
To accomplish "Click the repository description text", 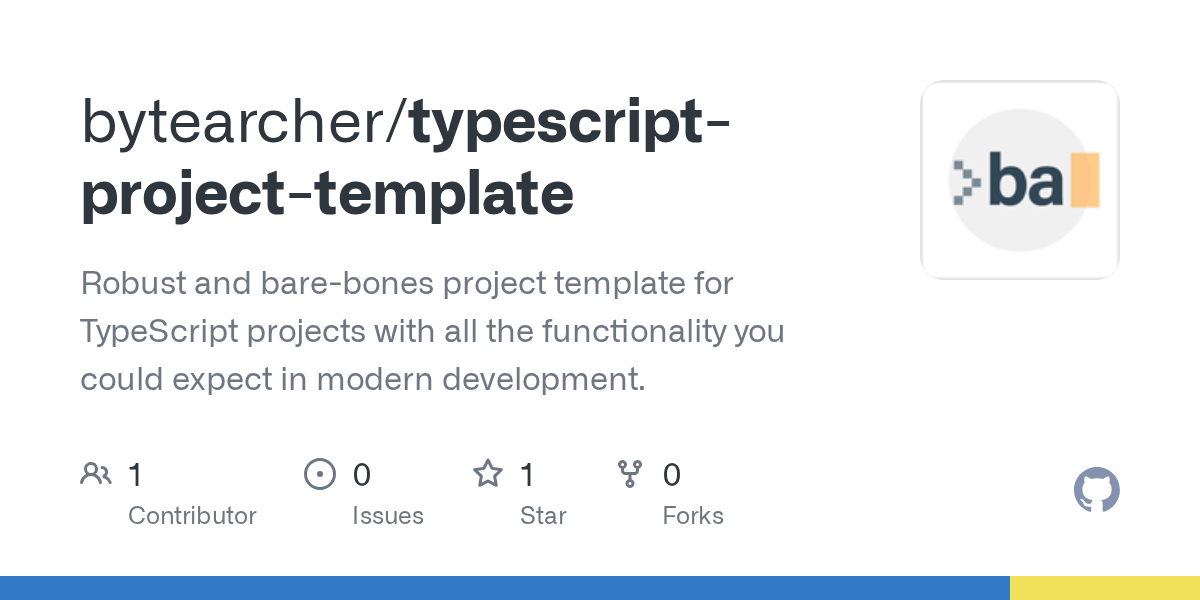I will click(432, 331).
